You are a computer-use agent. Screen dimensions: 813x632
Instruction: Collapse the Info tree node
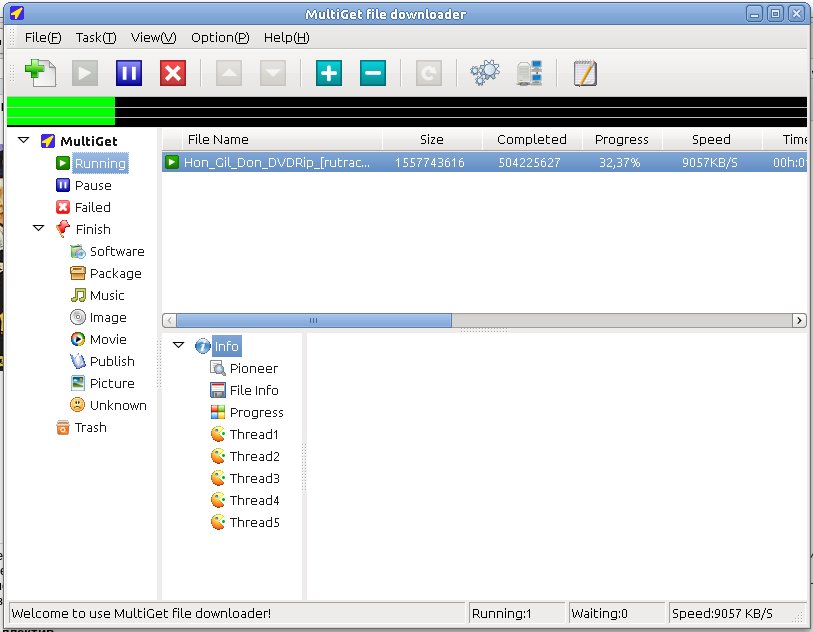pos(178,346)
